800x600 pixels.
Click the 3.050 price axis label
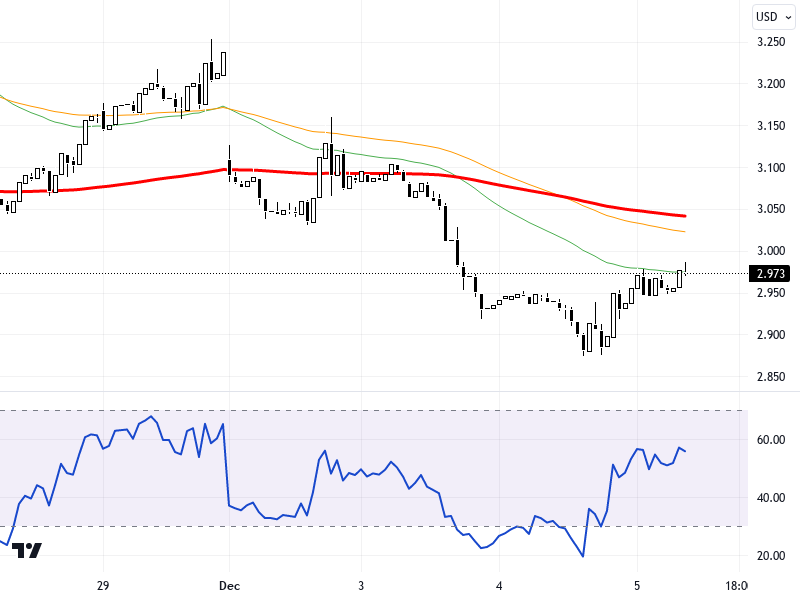(x=771, y=209)
